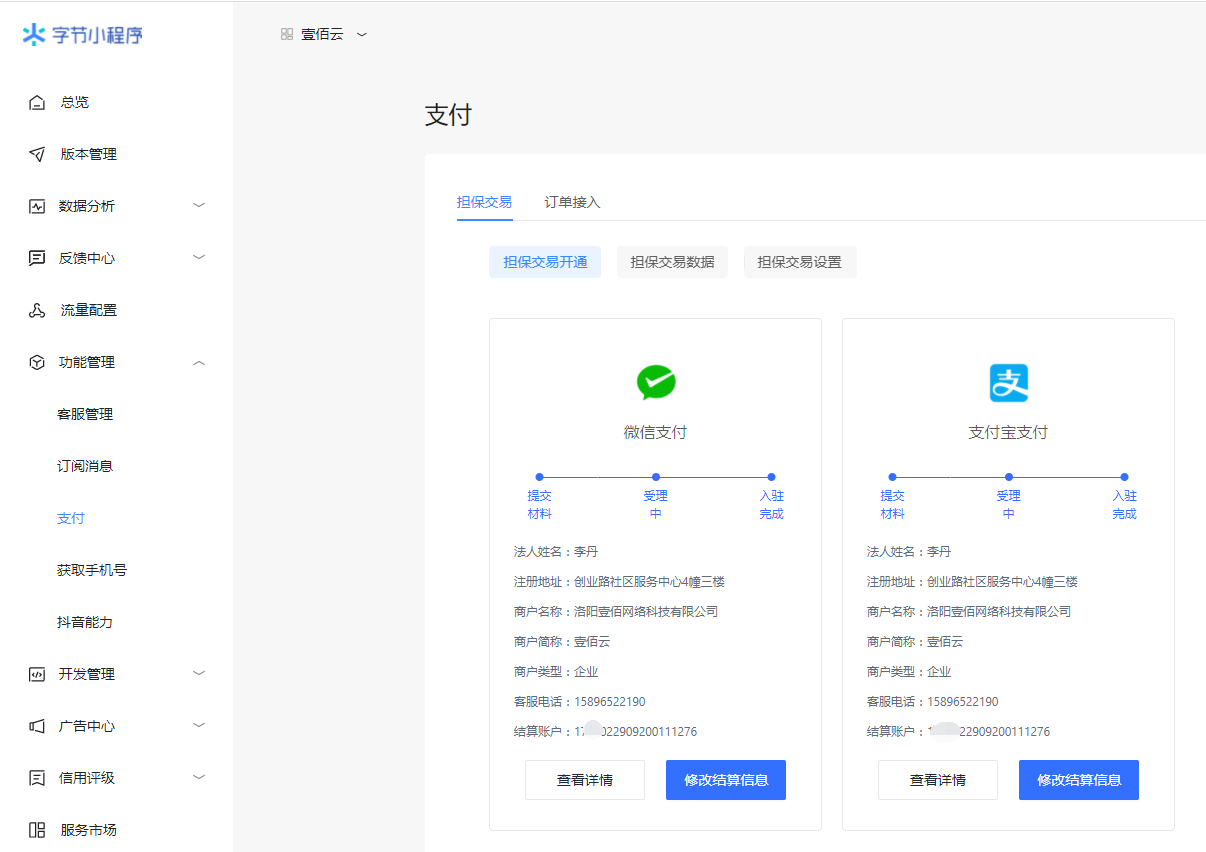Select the 担保交易数据 sub-tab
Viewport: 1206px width, 852px height.
click(672, 262)
